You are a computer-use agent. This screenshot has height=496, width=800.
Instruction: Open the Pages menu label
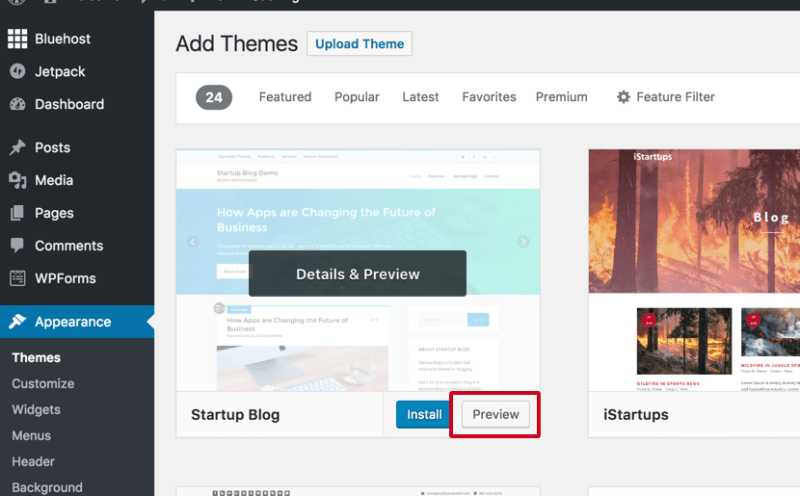[54, 213]
